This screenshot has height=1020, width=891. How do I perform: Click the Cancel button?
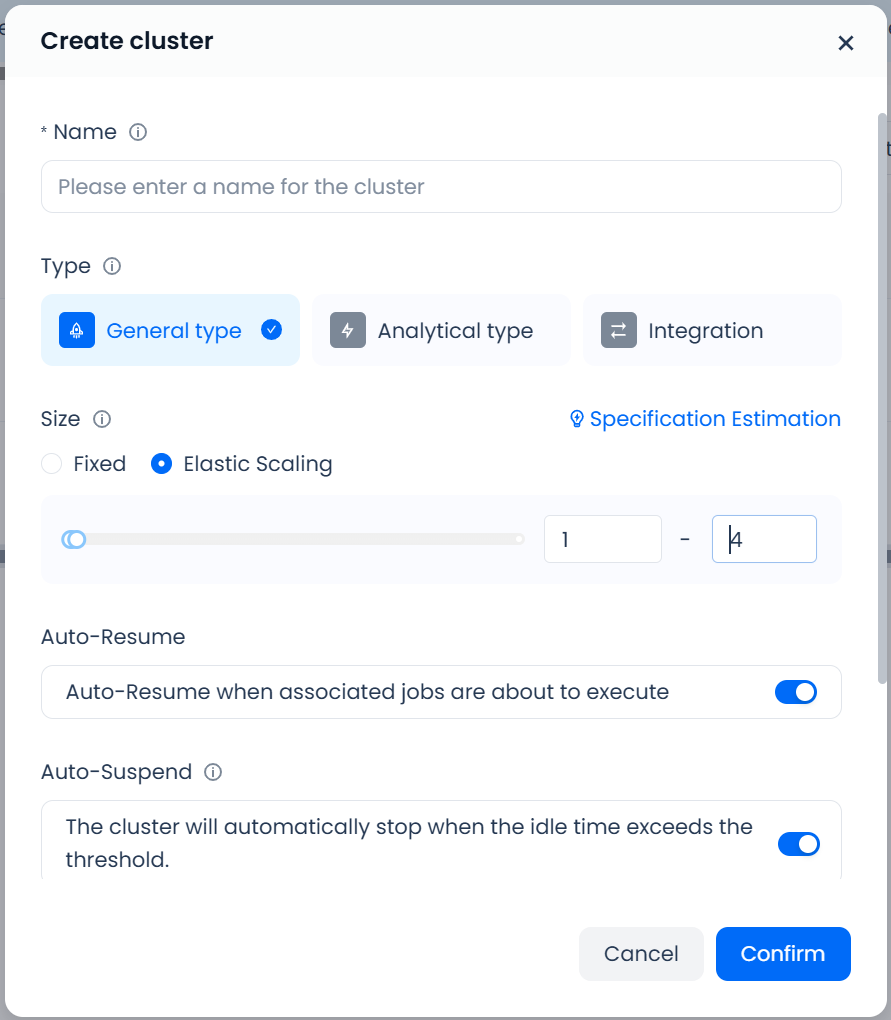click(641, 954)
